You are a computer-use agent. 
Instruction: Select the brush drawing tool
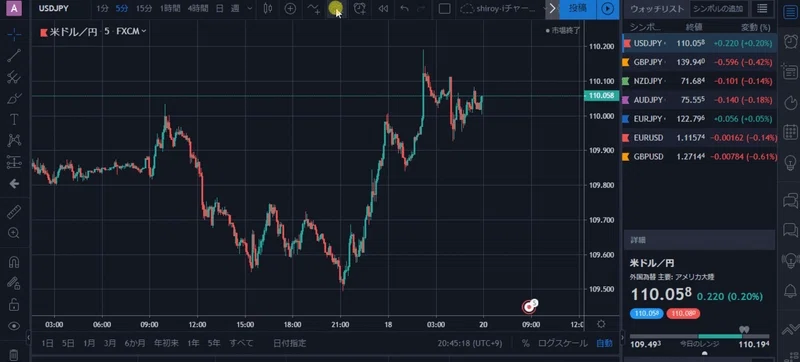click(14, 98)
